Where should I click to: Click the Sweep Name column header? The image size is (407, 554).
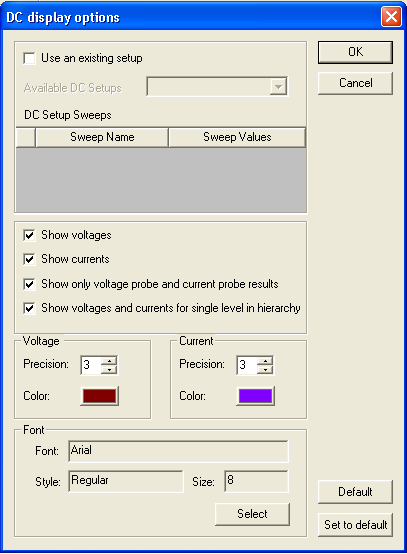click(x=102, y=137)
